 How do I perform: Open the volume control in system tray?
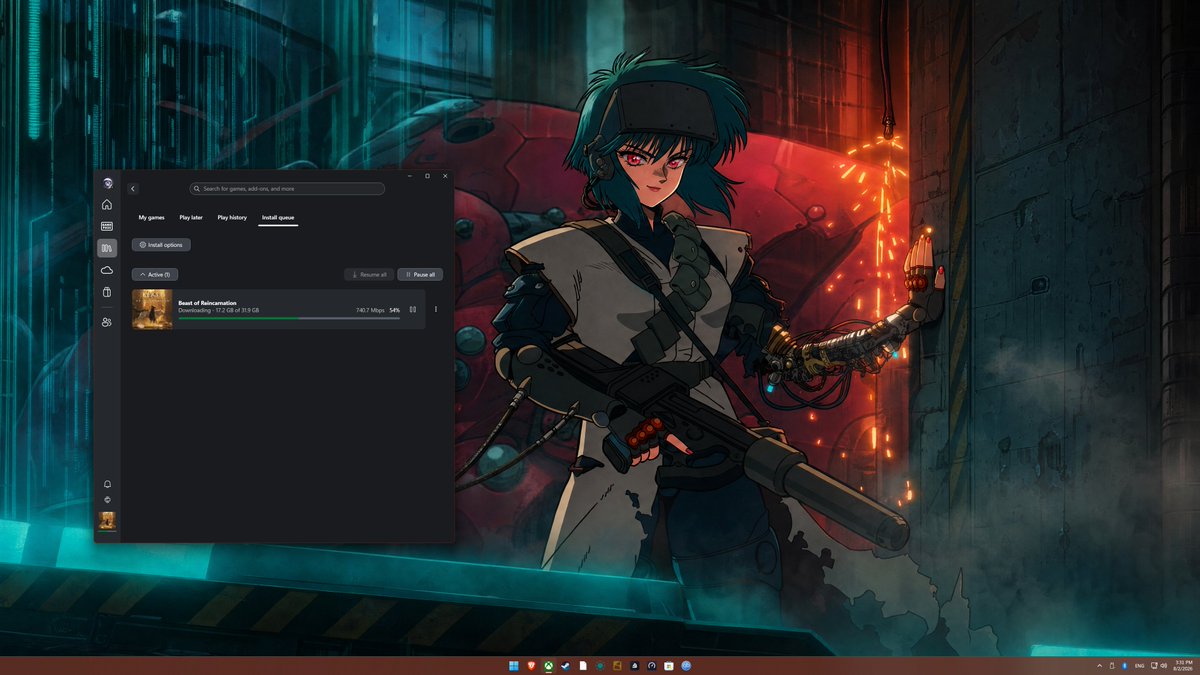click(1164, 666)
